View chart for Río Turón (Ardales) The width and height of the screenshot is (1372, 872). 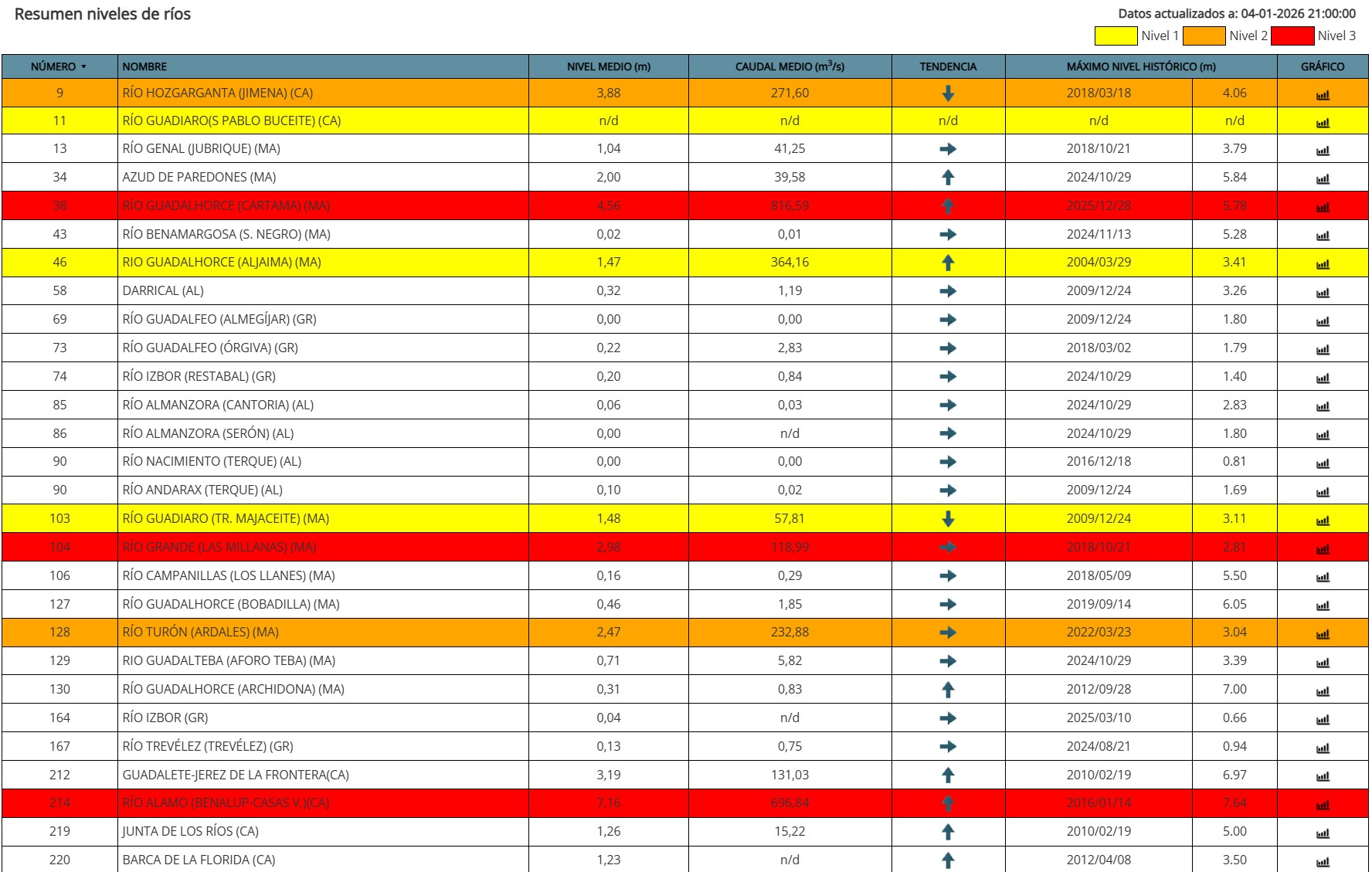click(1323, 634)
